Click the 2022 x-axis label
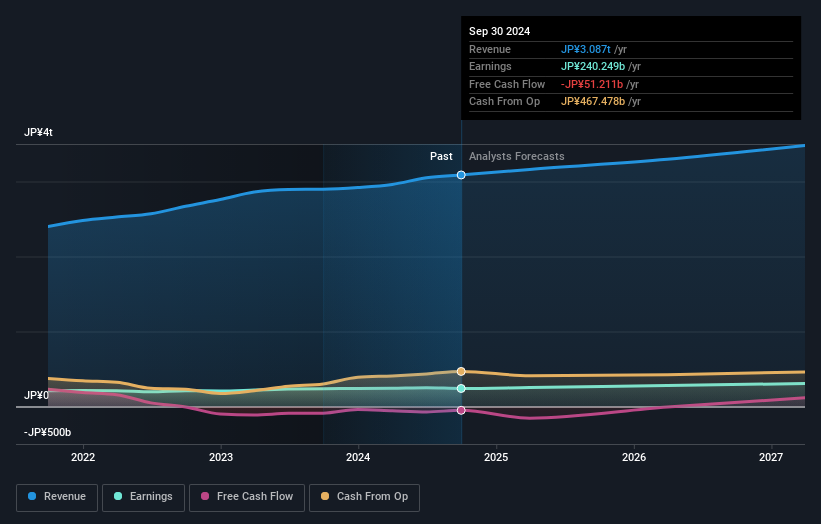Image resolution: width=821 pixels, height=524 pixels. point(83,457)
